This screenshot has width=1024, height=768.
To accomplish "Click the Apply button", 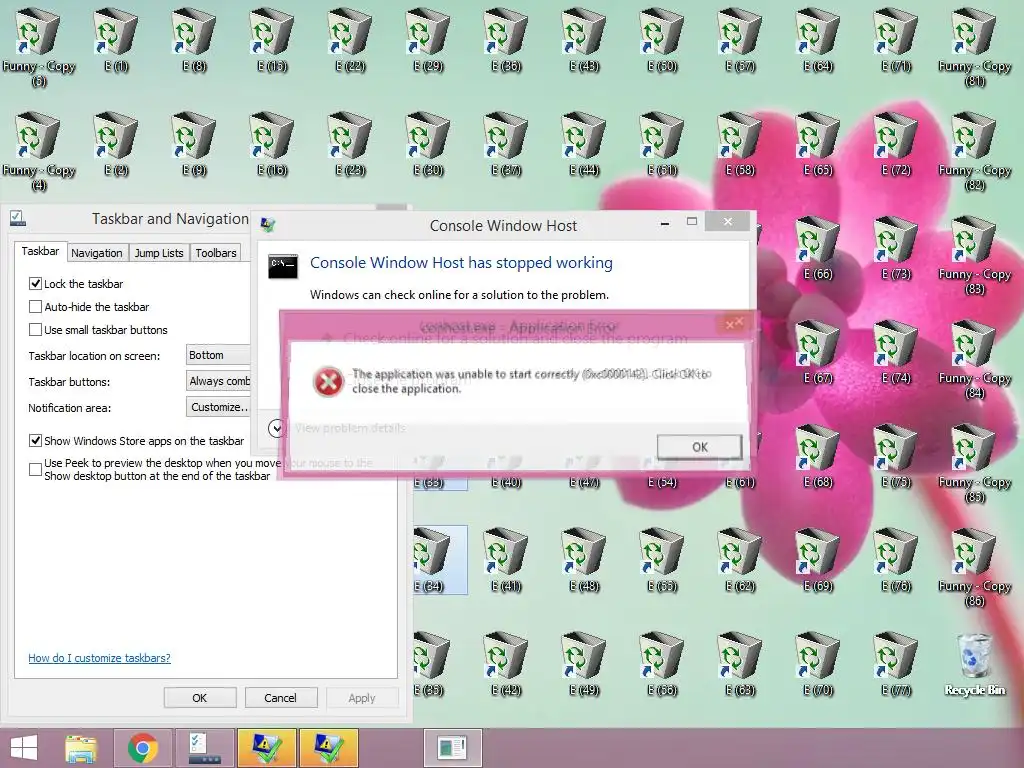I will (362, 697).
